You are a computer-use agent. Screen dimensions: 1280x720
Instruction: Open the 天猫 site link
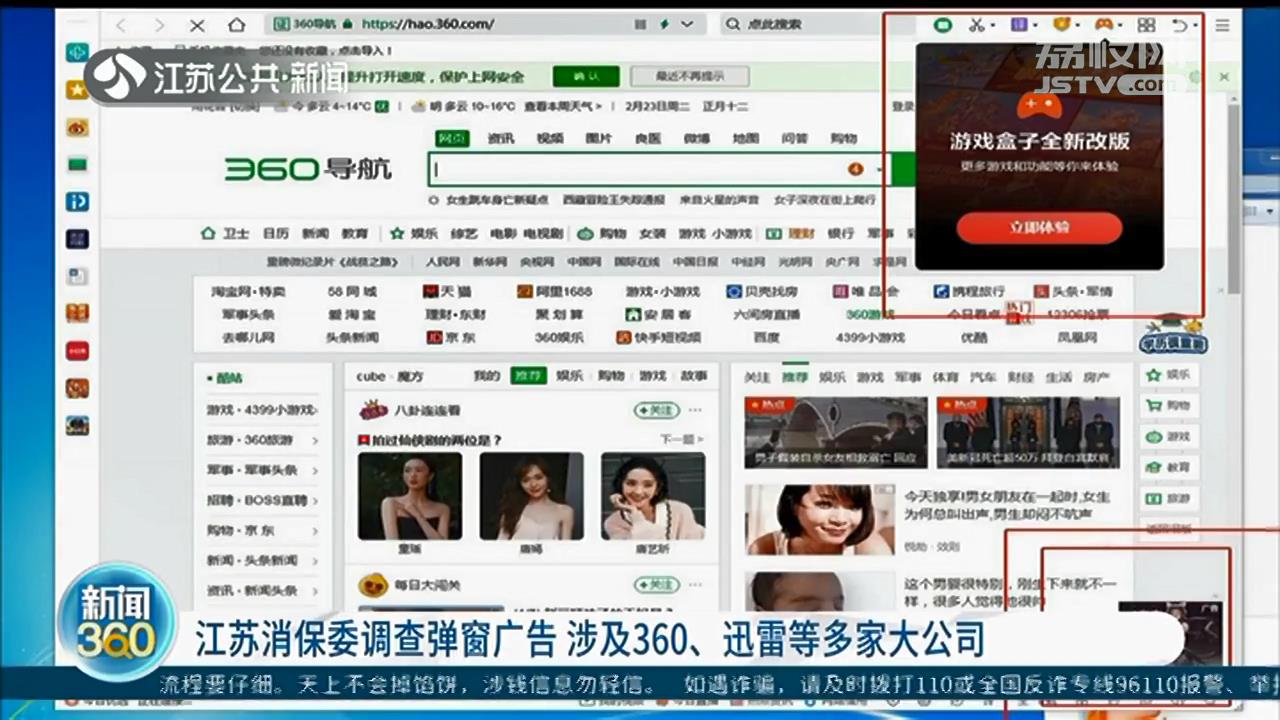(447, 291)
